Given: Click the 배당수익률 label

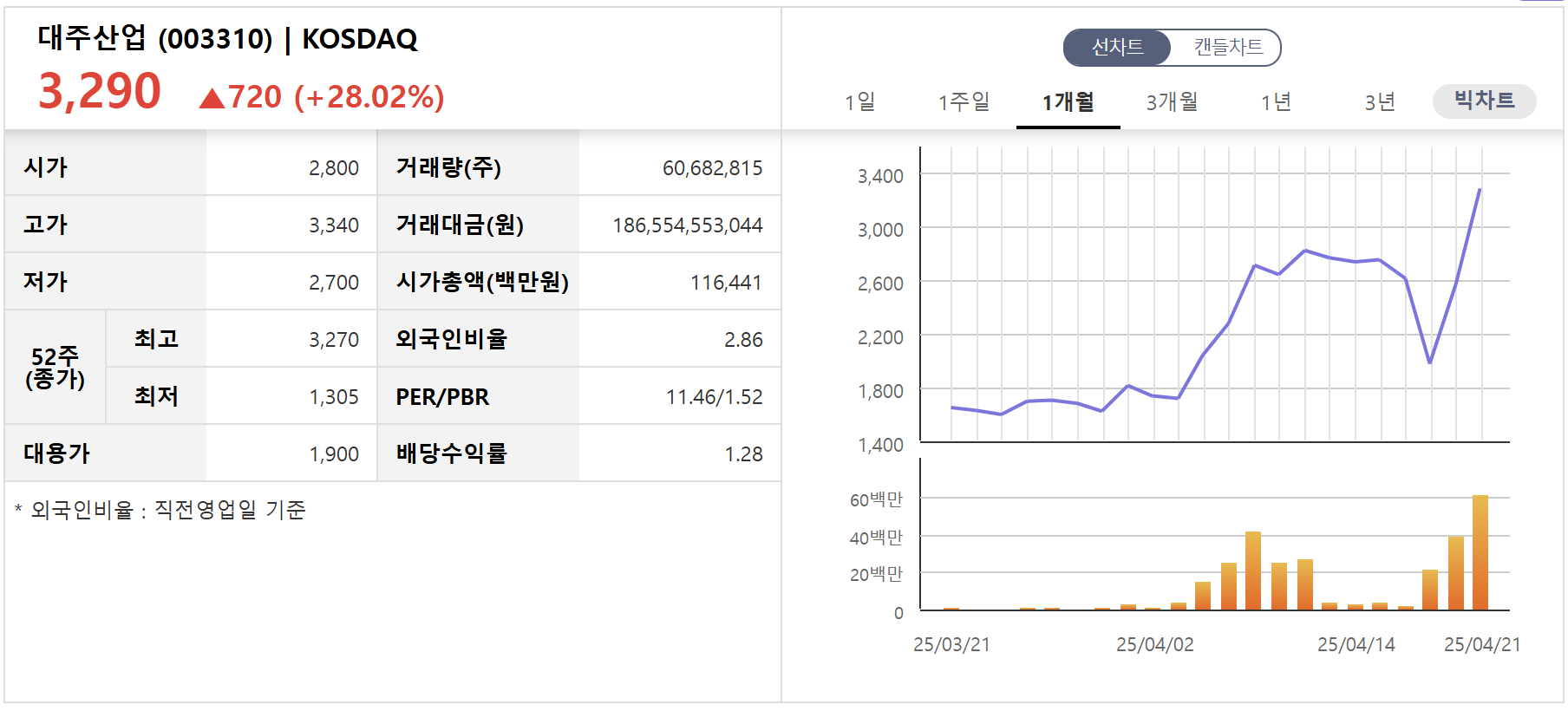Looking at the screenshot, I should [x=451, y=453].
